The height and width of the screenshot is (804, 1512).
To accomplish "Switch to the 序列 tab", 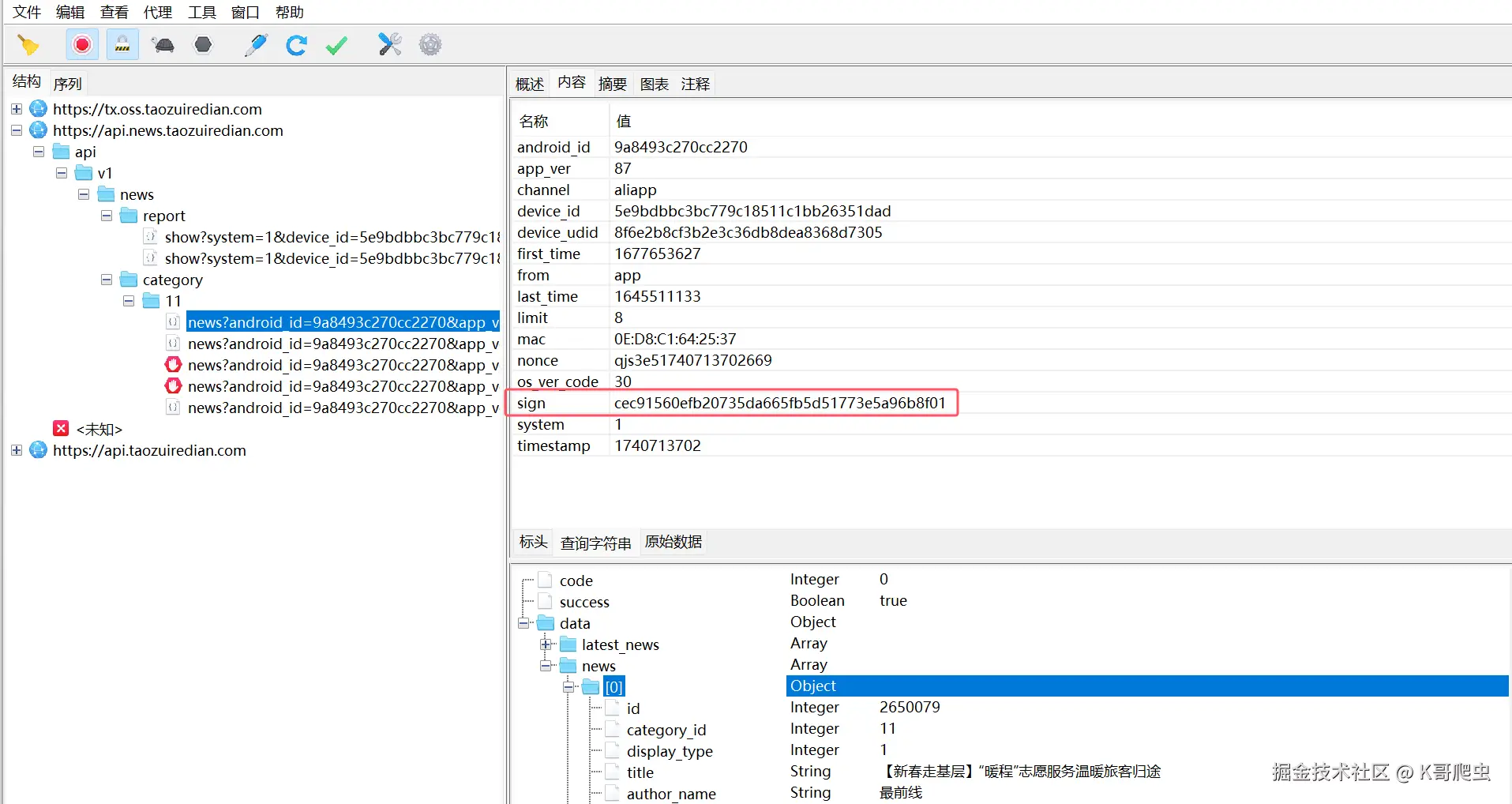I will [68, 84].
